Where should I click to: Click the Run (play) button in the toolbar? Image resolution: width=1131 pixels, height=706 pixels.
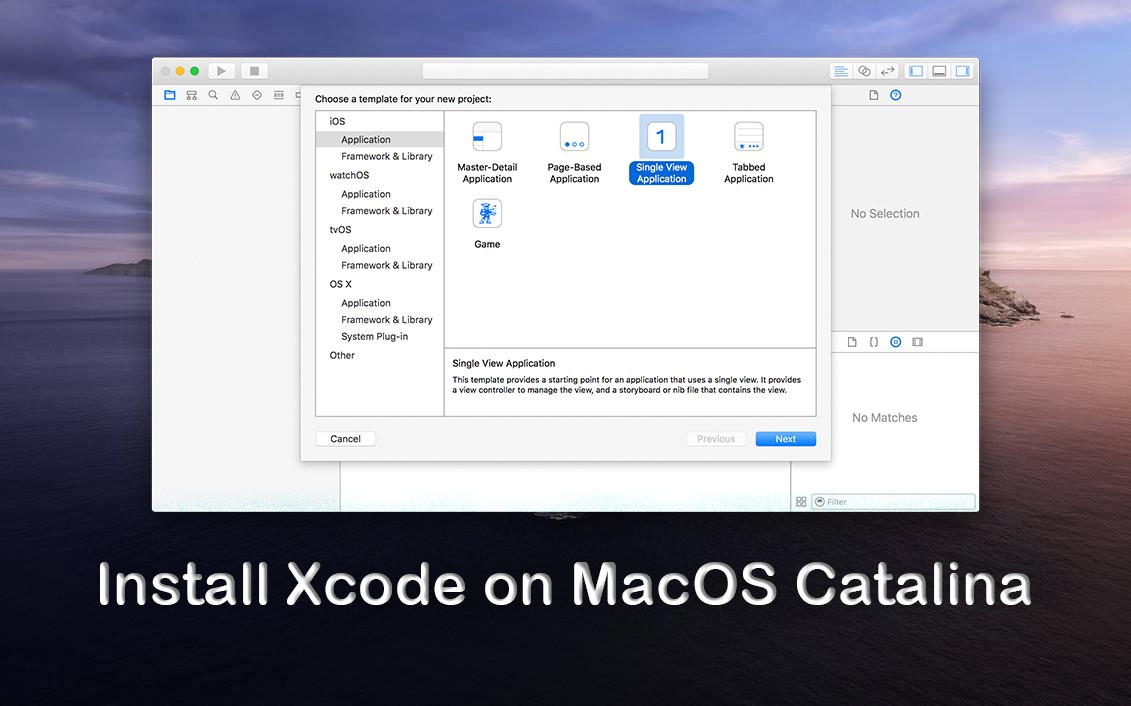point(221,71)
